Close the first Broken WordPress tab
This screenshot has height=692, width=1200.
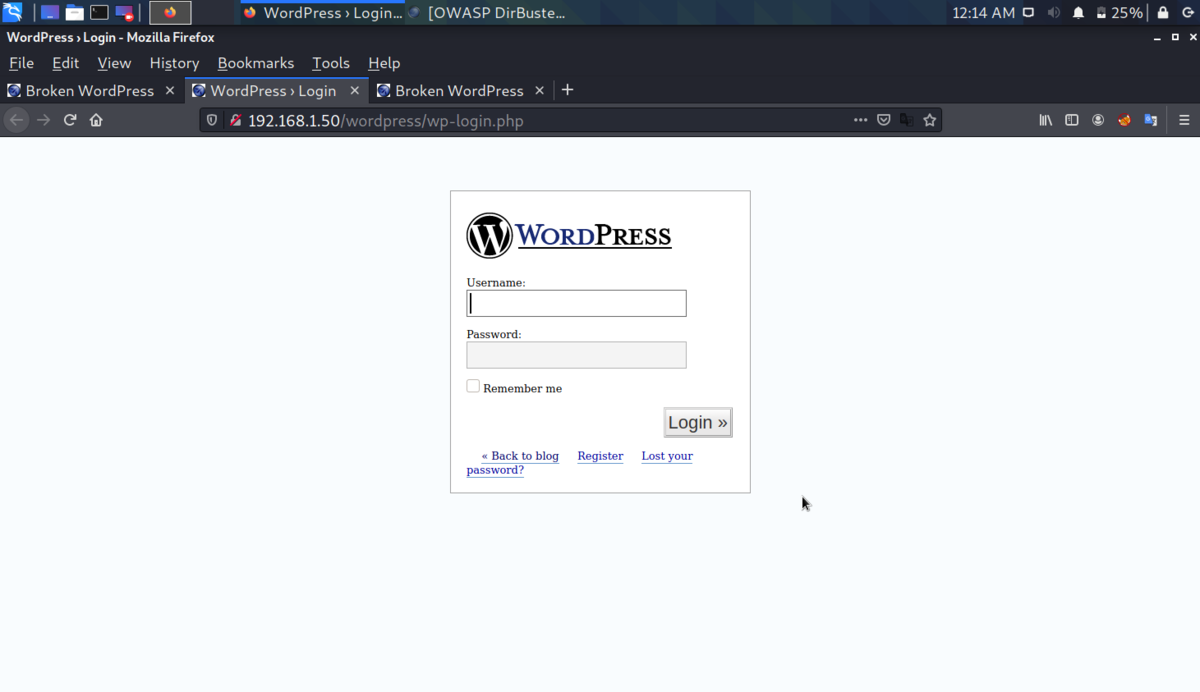[x=170, y=90]
